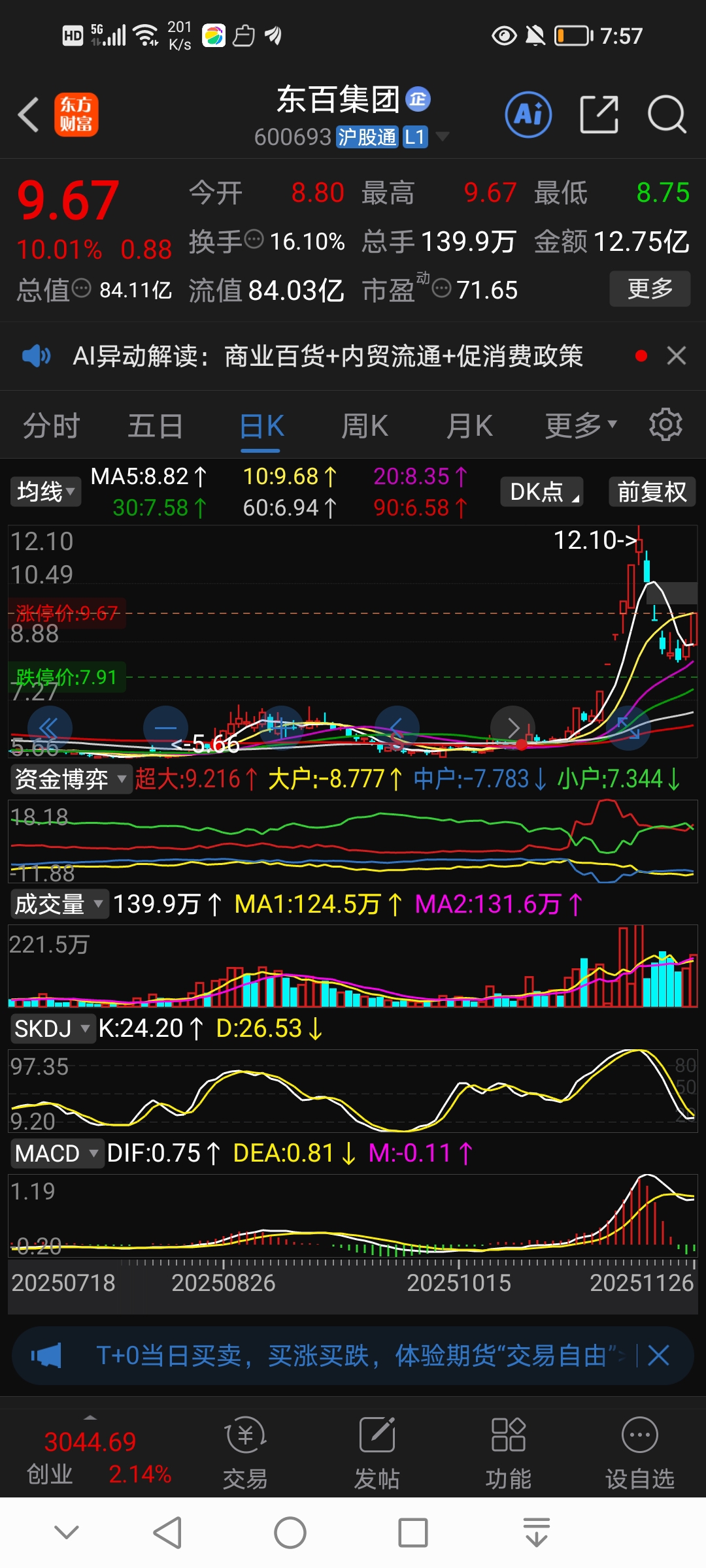Image resolution: width=706 pixels, height=1568 pixels.
Task: Open the SKDJ indicator dropdown
Action: [53, 1029]
